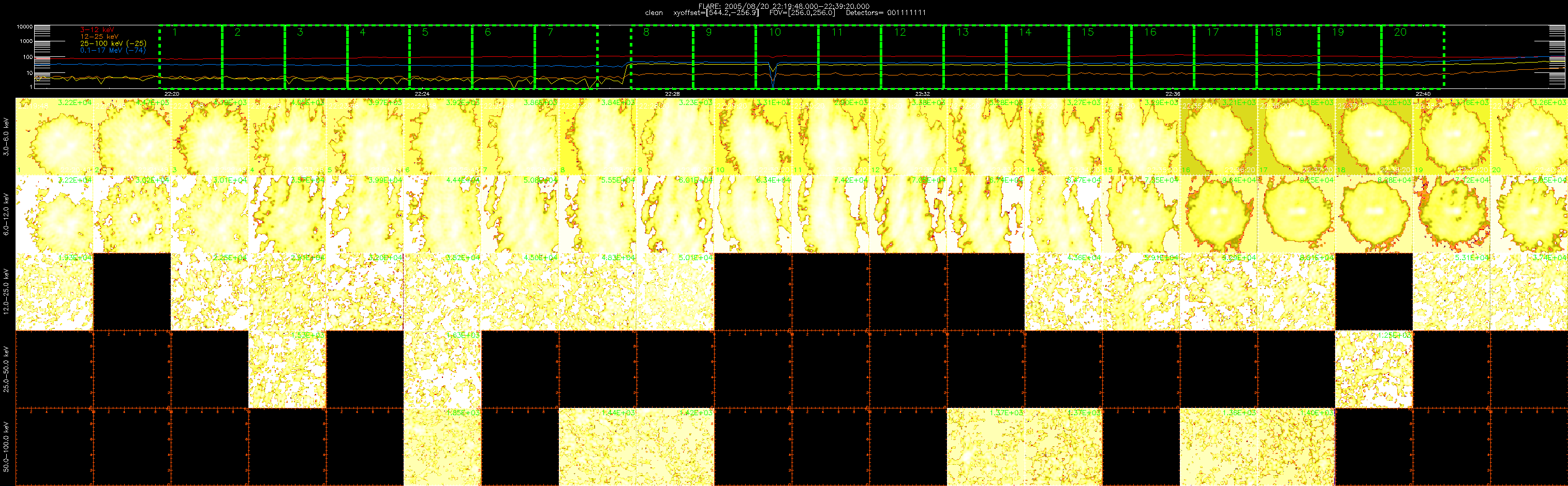1568x486 pixels.
Task: Open the 6.0-12.0 keV image for interval 4
Action: 287,214
